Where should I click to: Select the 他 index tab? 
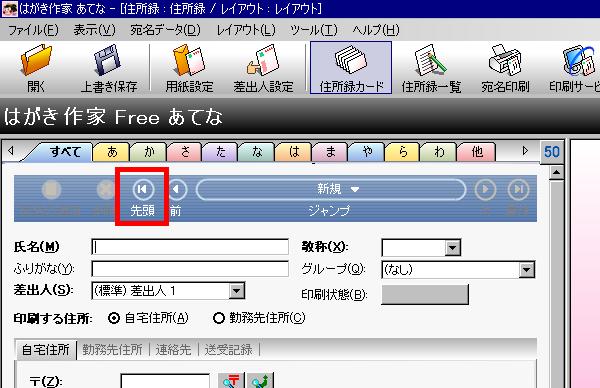(477, 152)
